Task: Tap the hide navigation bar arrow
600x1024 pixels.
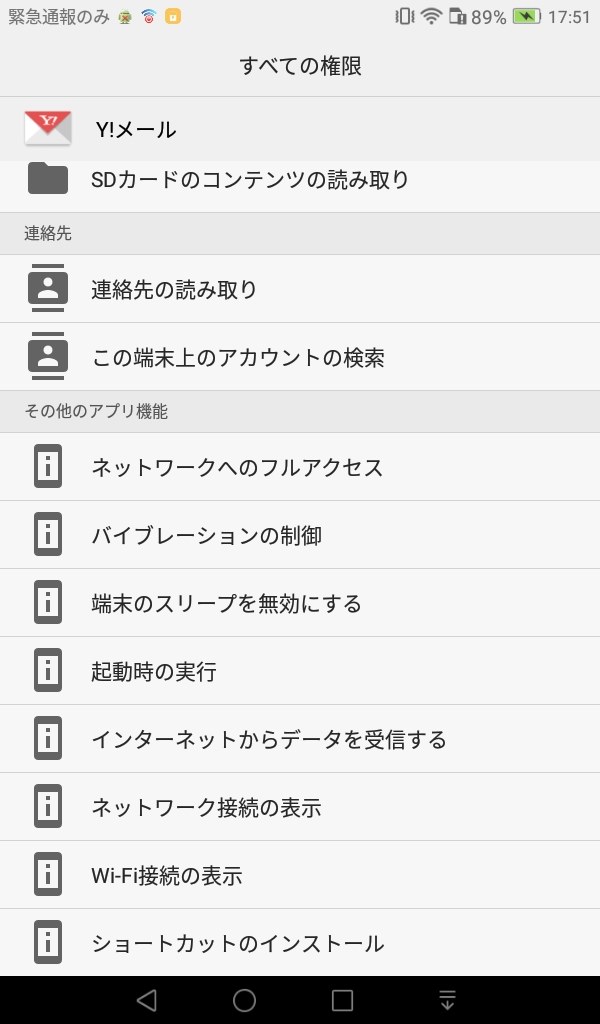Action: (447, 1000)
